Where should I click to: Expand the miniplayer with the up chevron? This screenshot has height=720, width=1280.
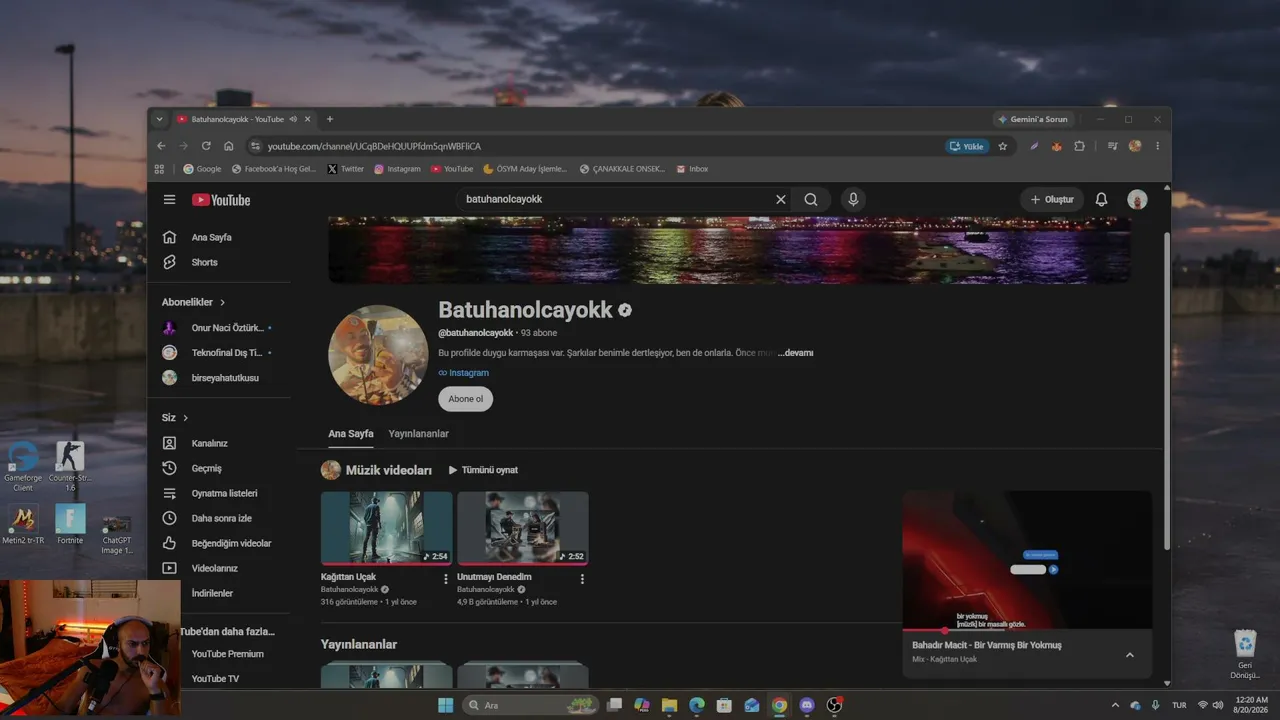coord(1130,655)
